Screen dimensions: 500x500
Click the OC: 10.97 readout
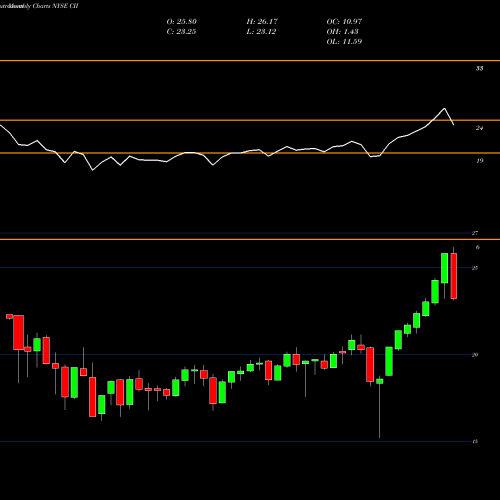(x=344, y=22)
